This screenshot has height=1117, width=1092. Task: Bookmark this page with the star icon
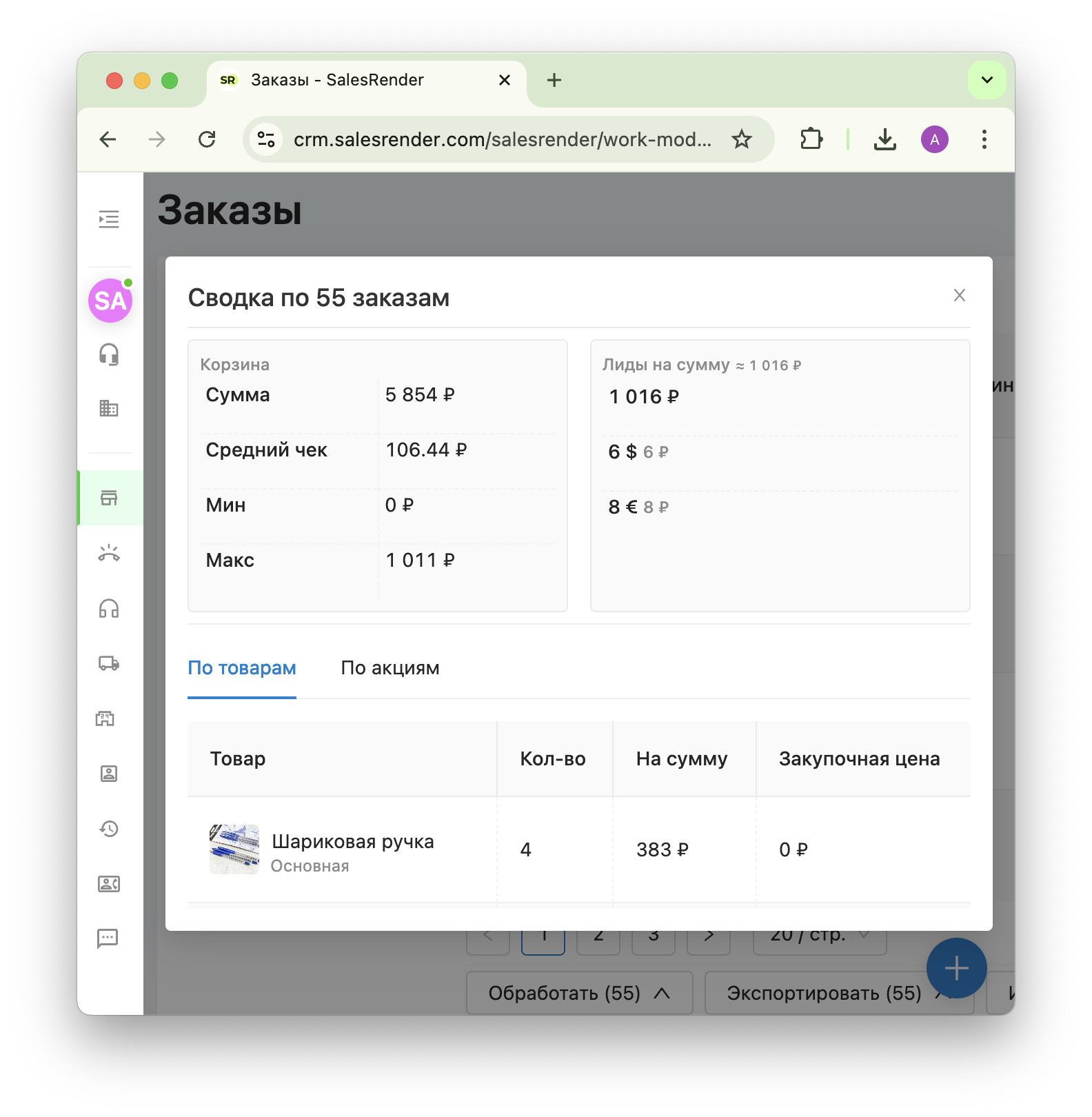[x=742, y=139]
